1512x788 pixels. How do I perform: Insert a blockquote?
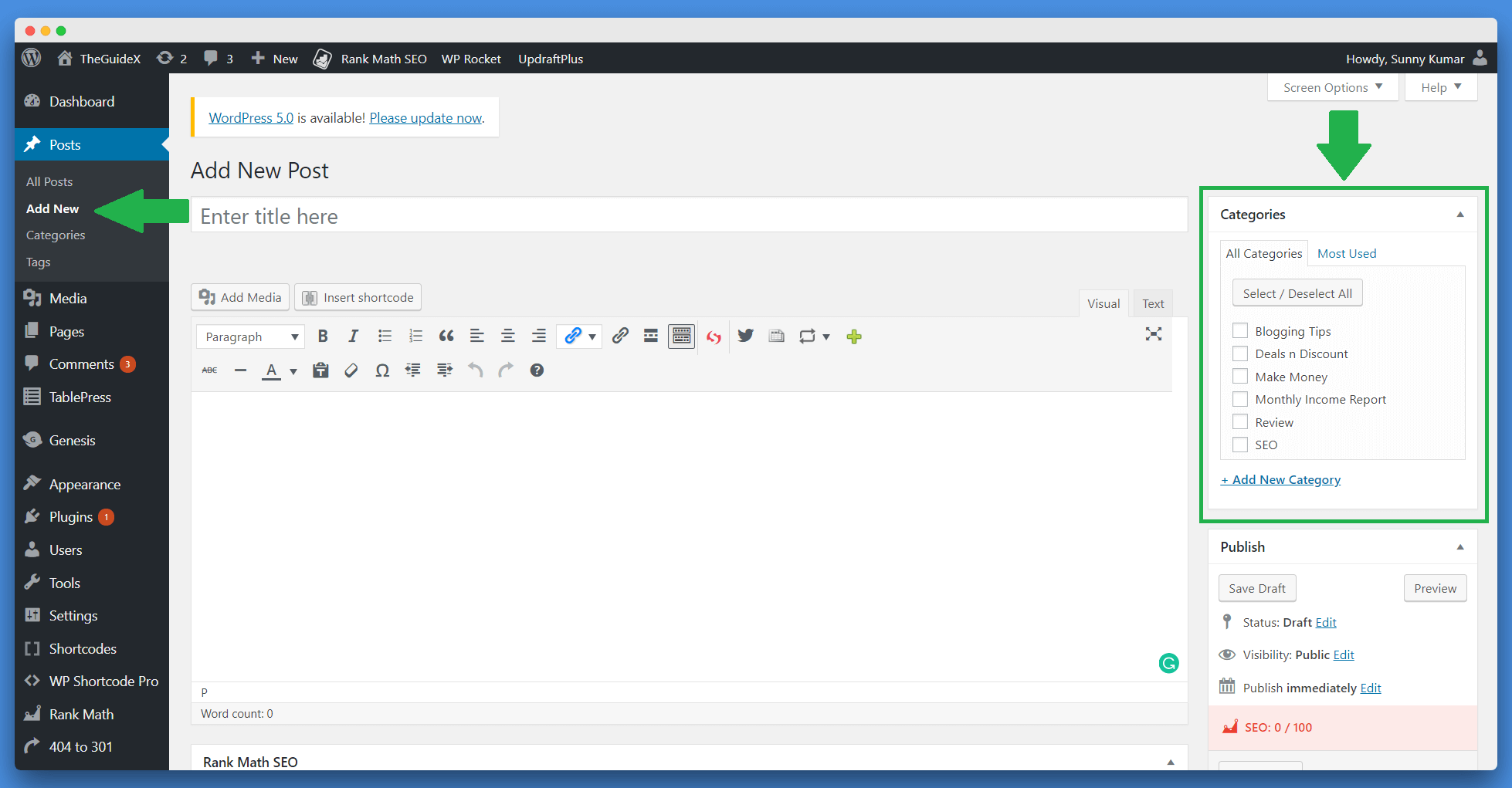(446, 337)
